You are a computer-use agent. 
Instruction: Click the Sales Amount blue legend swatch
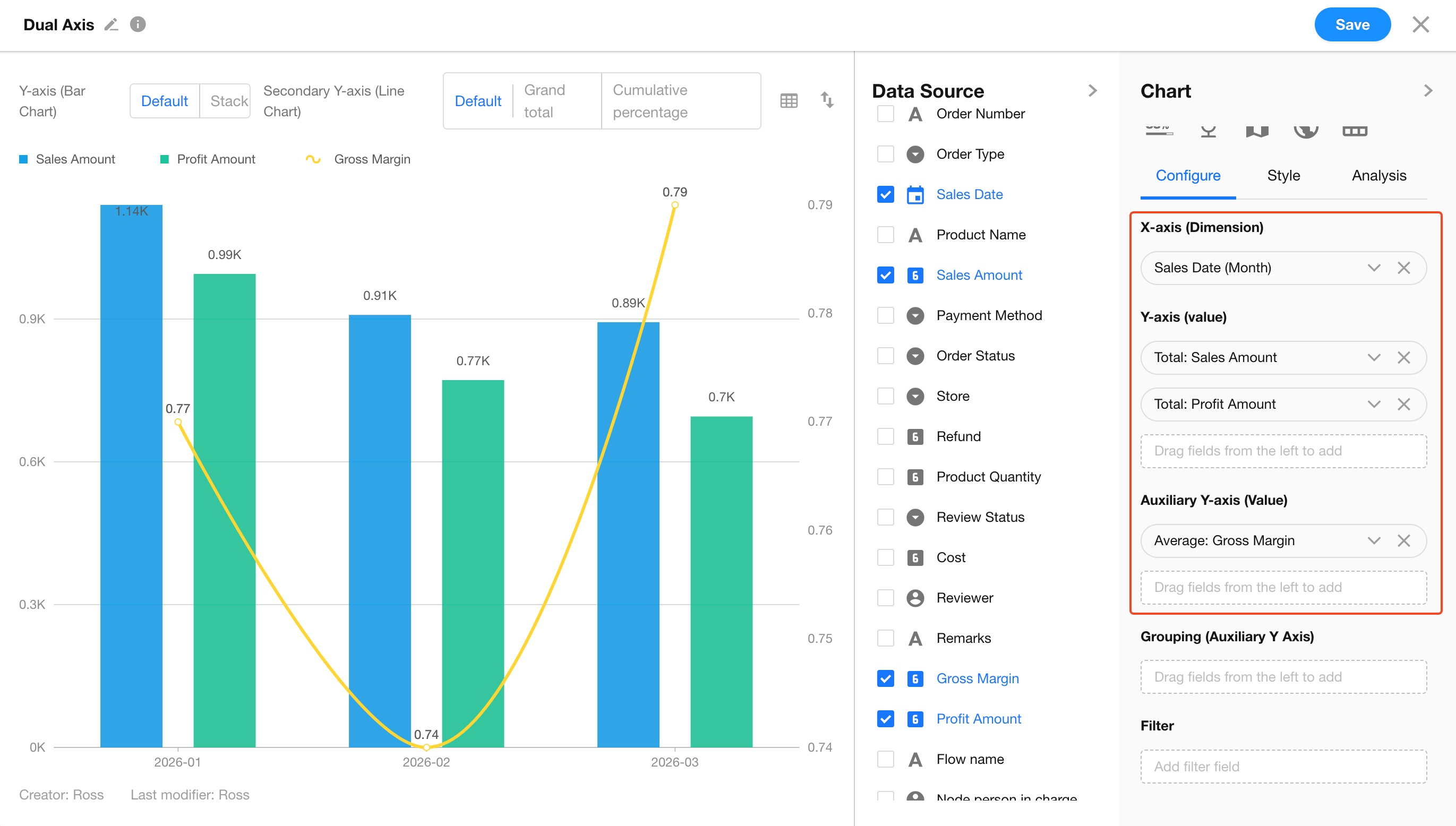pyautogui.click(x=24, y=159)
